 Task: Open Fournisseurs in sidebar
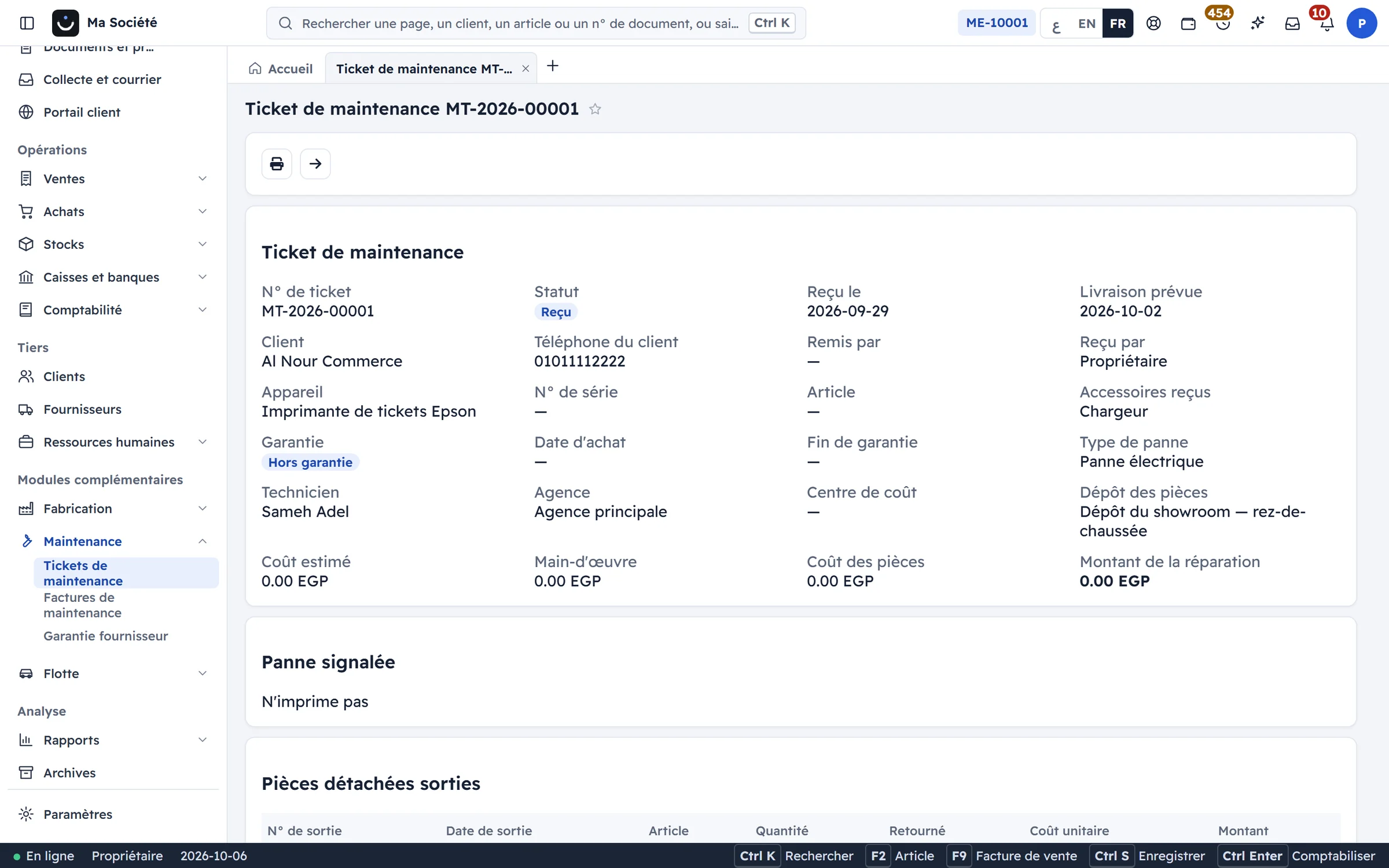(x=113, y=410)
